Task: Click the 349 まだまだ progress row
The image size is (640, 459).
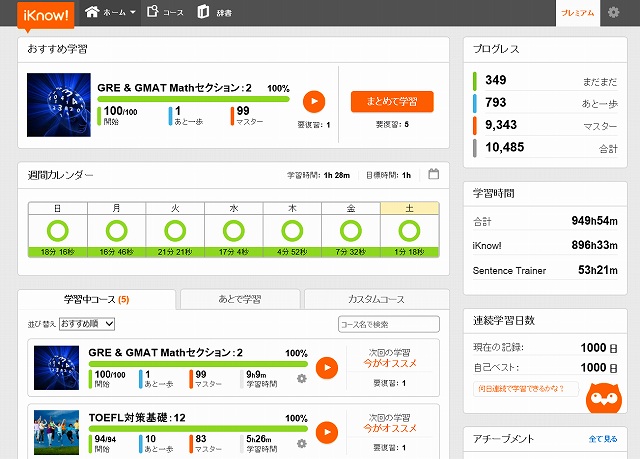Action: 545,80
